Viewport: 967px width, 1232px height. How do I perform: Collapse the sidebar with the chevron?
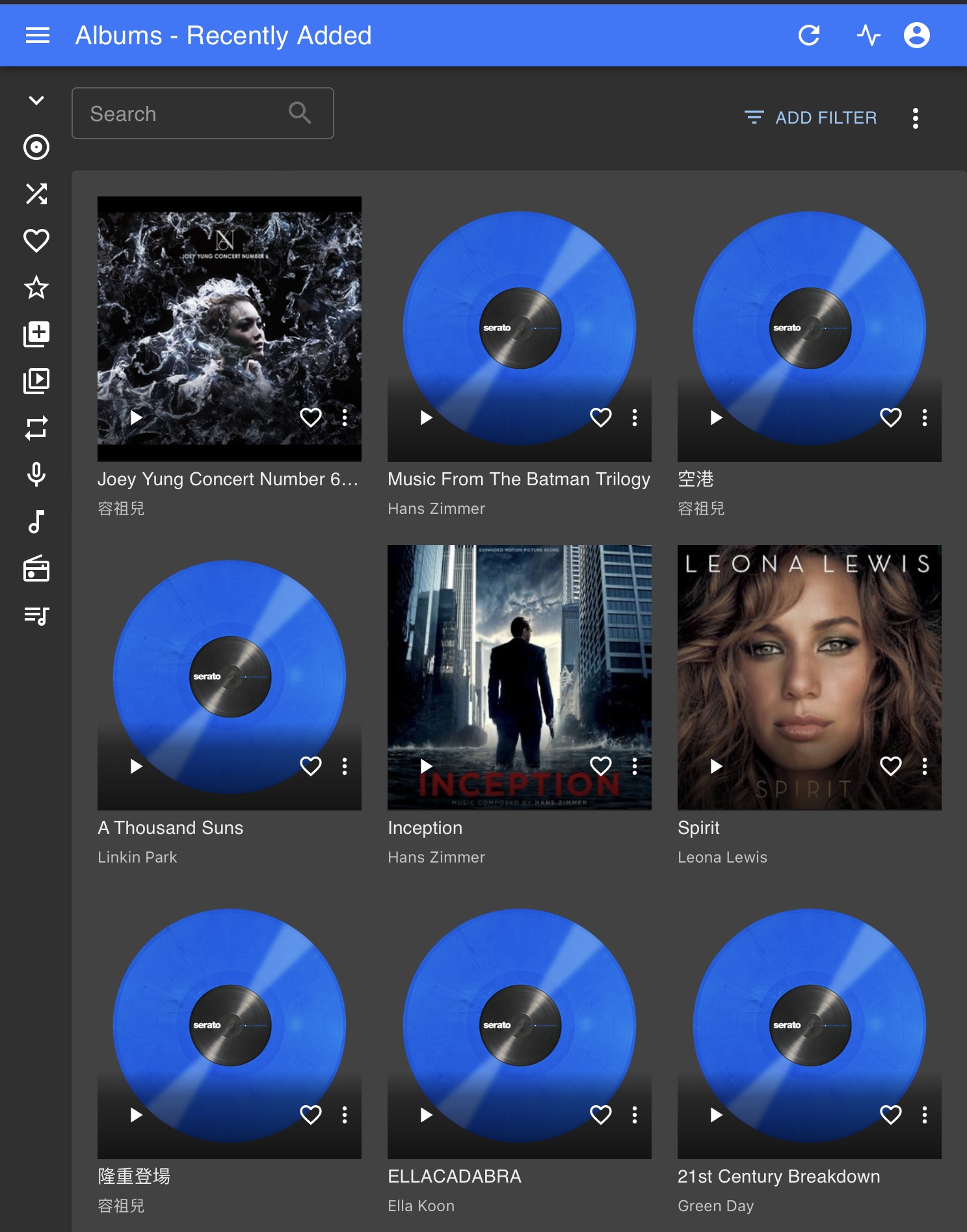pos(36,100)
